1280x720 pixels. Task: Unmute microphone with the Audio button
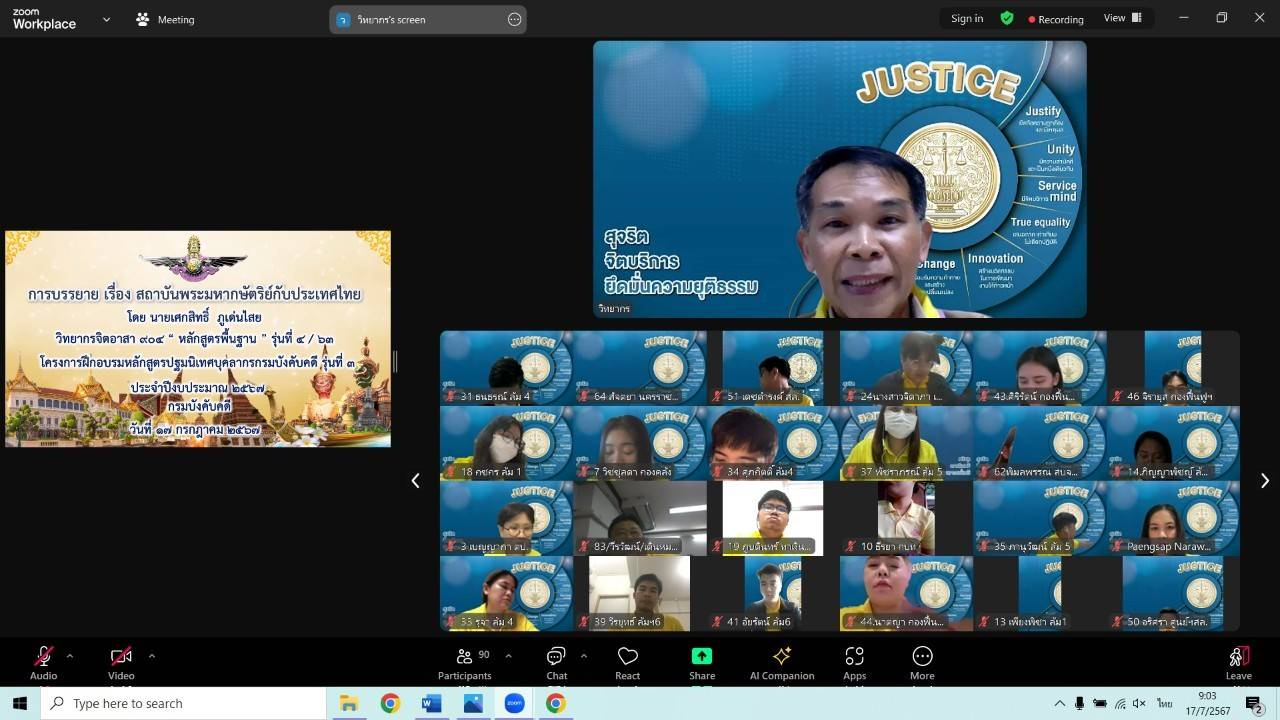coord(43,662)
